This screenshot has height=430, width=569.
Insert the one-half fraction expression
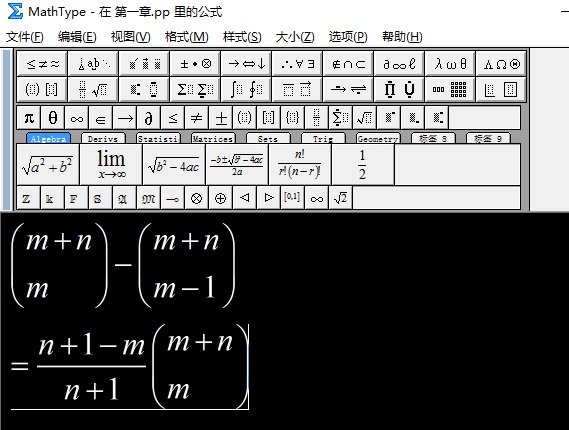click(363, 164)
